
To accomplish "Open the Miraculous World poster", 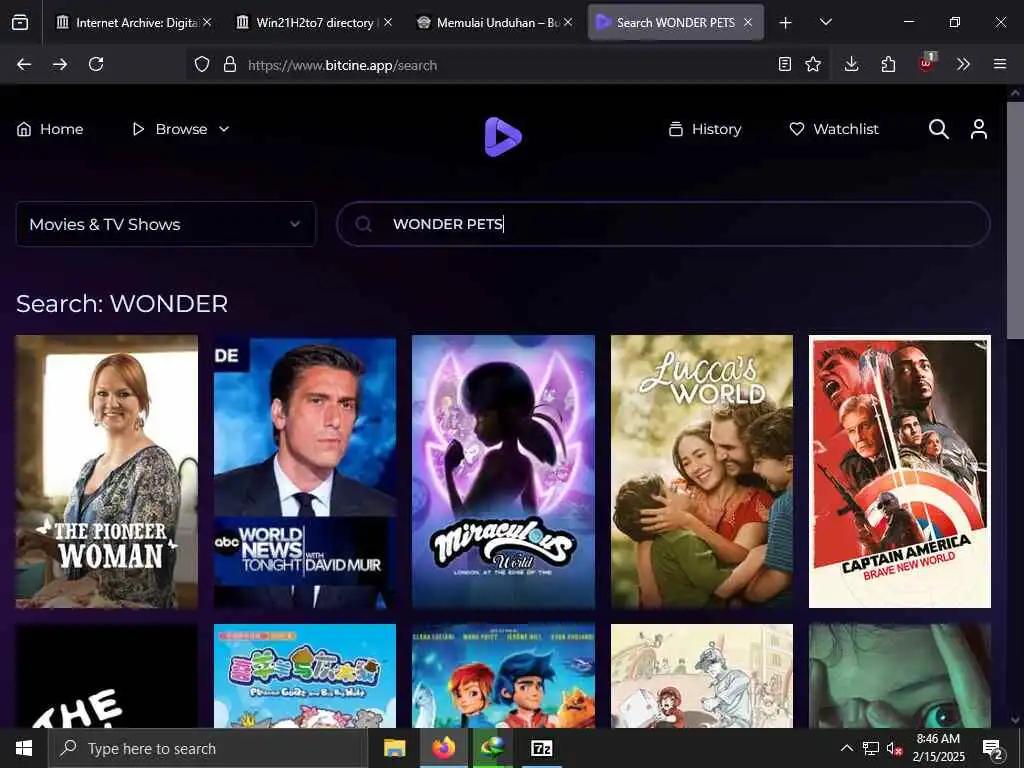I will pyautogui.click(x=504, y=472).
